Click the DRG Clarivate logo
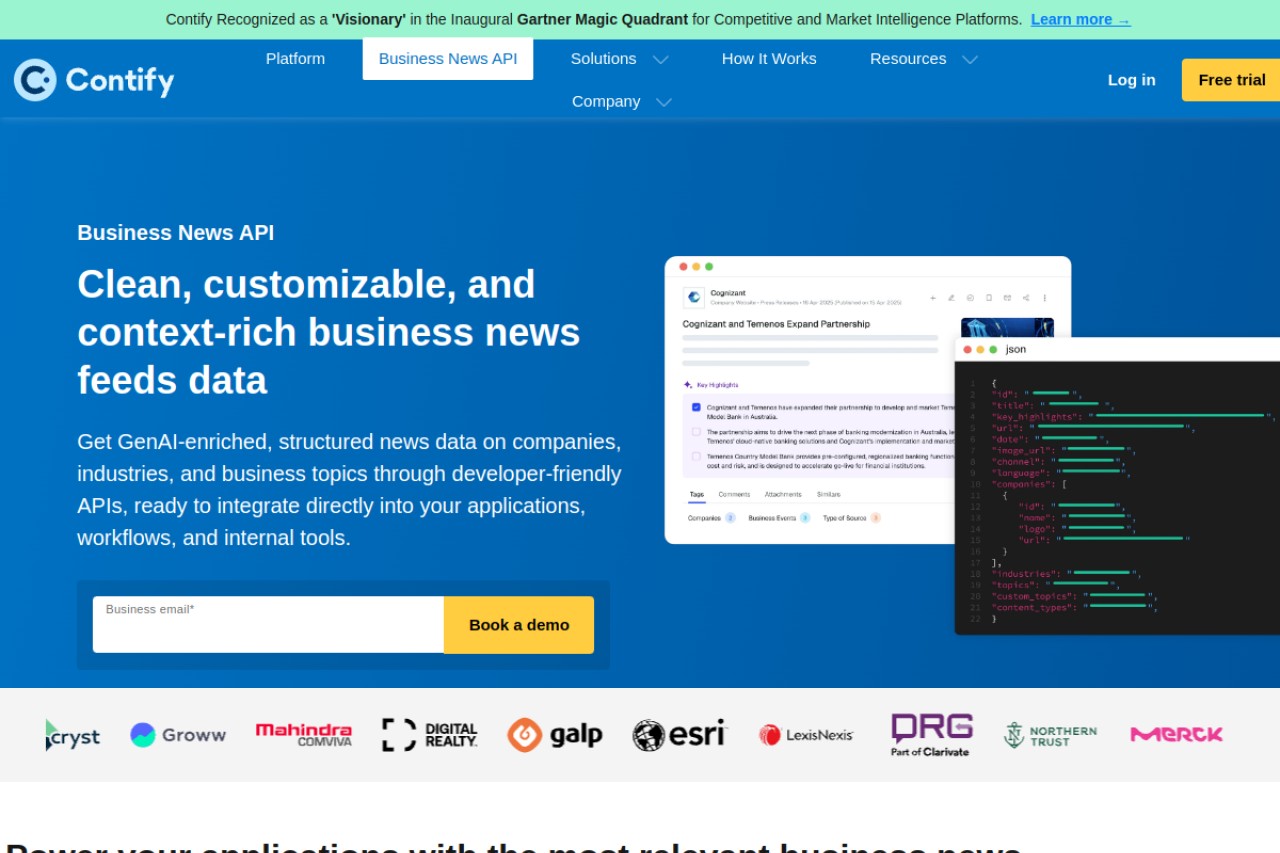Viewport: 1280px width, 853px height. tap(932, 735)
